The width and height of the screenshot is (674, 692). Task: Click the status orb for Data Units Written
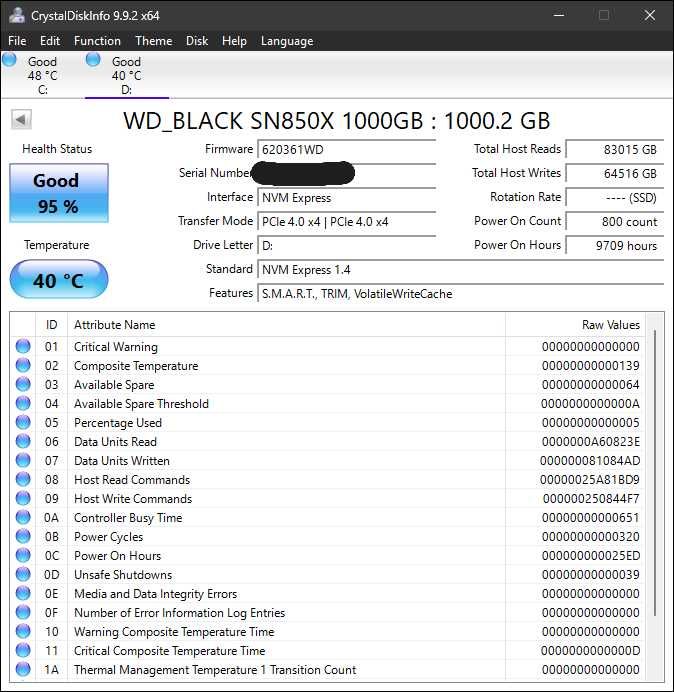[23, 460]
